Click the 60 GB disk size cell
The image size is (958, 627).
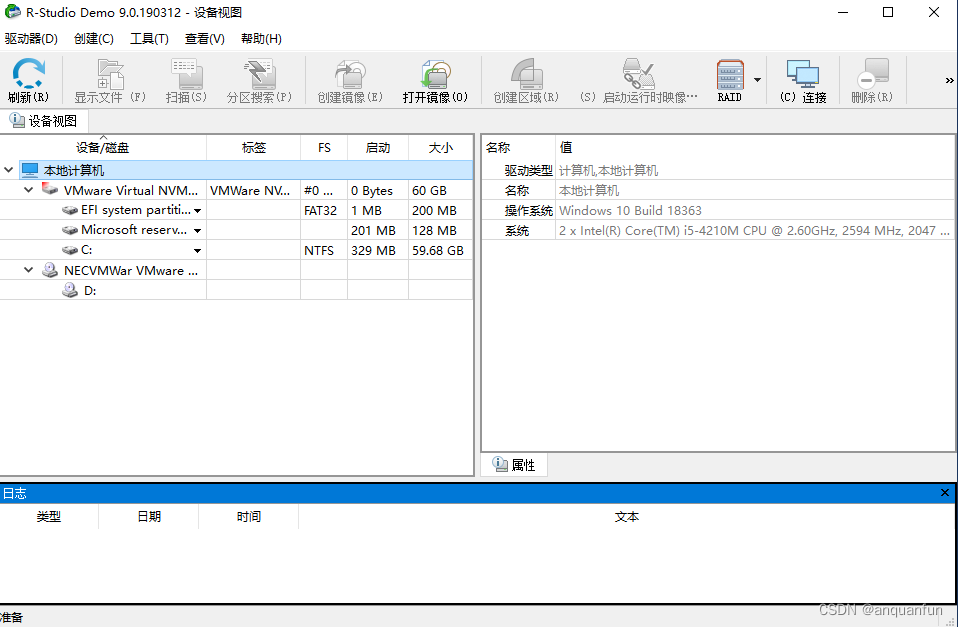click(441, 190)
